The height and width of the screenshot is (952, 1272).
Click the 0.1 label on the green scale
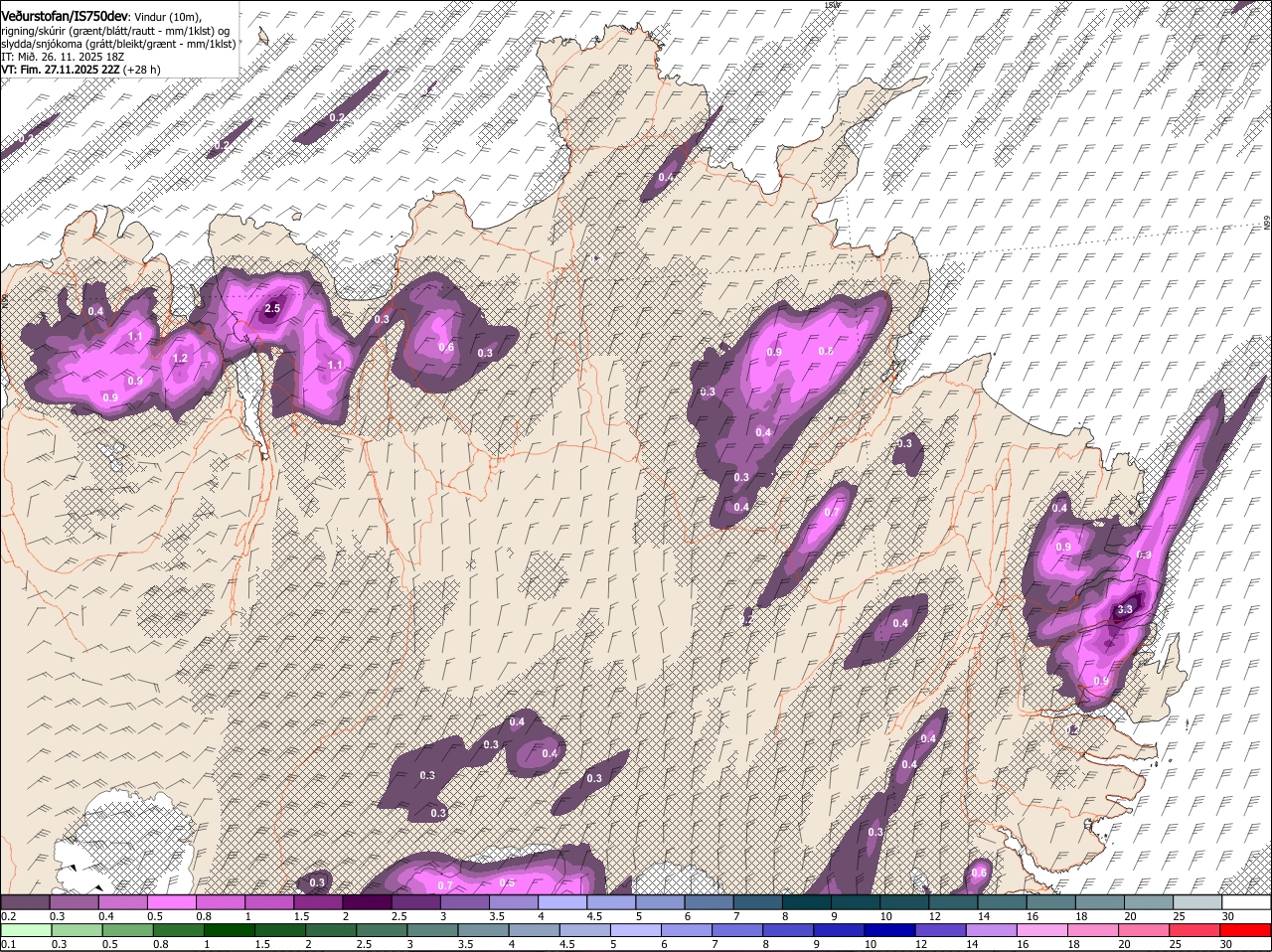(8, 944)
